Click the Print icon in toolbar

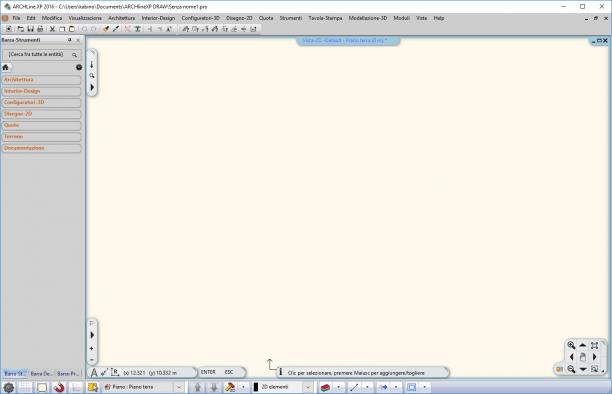[x=40, y=29]
